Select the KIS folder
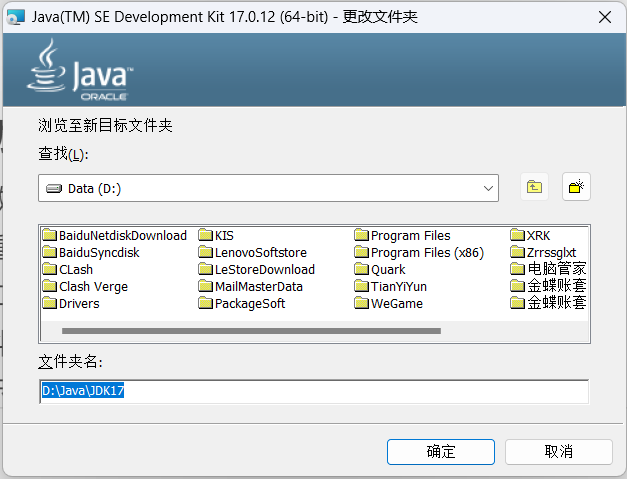627x479 pixels. tap(216, 236)
